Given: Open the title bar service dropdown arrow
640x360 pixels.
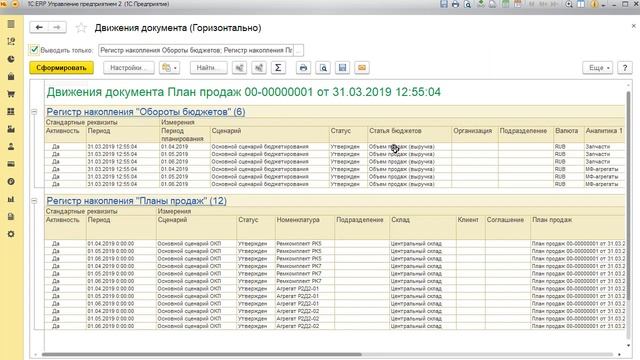Looking at the screenshot, I should [x=603, y=4].
